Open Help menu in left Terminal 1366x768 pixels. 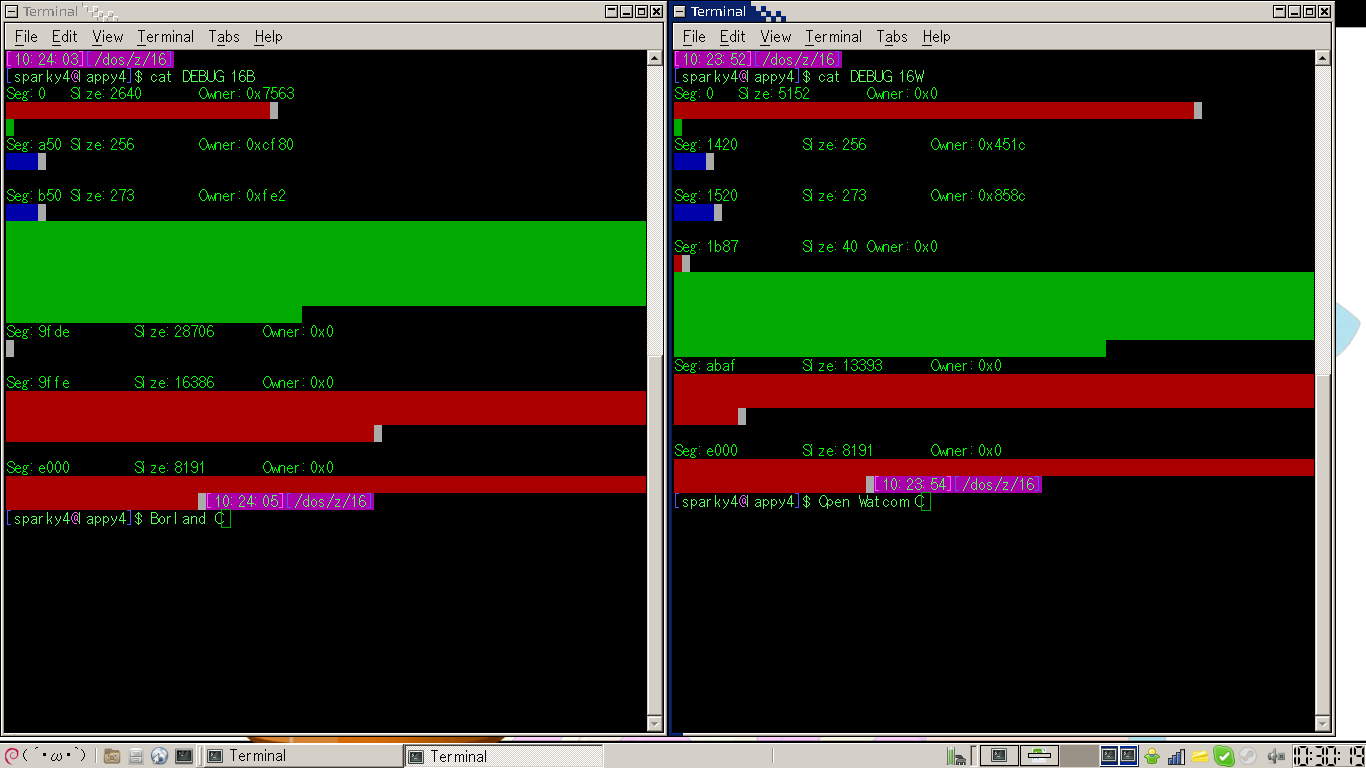(268, 37)
